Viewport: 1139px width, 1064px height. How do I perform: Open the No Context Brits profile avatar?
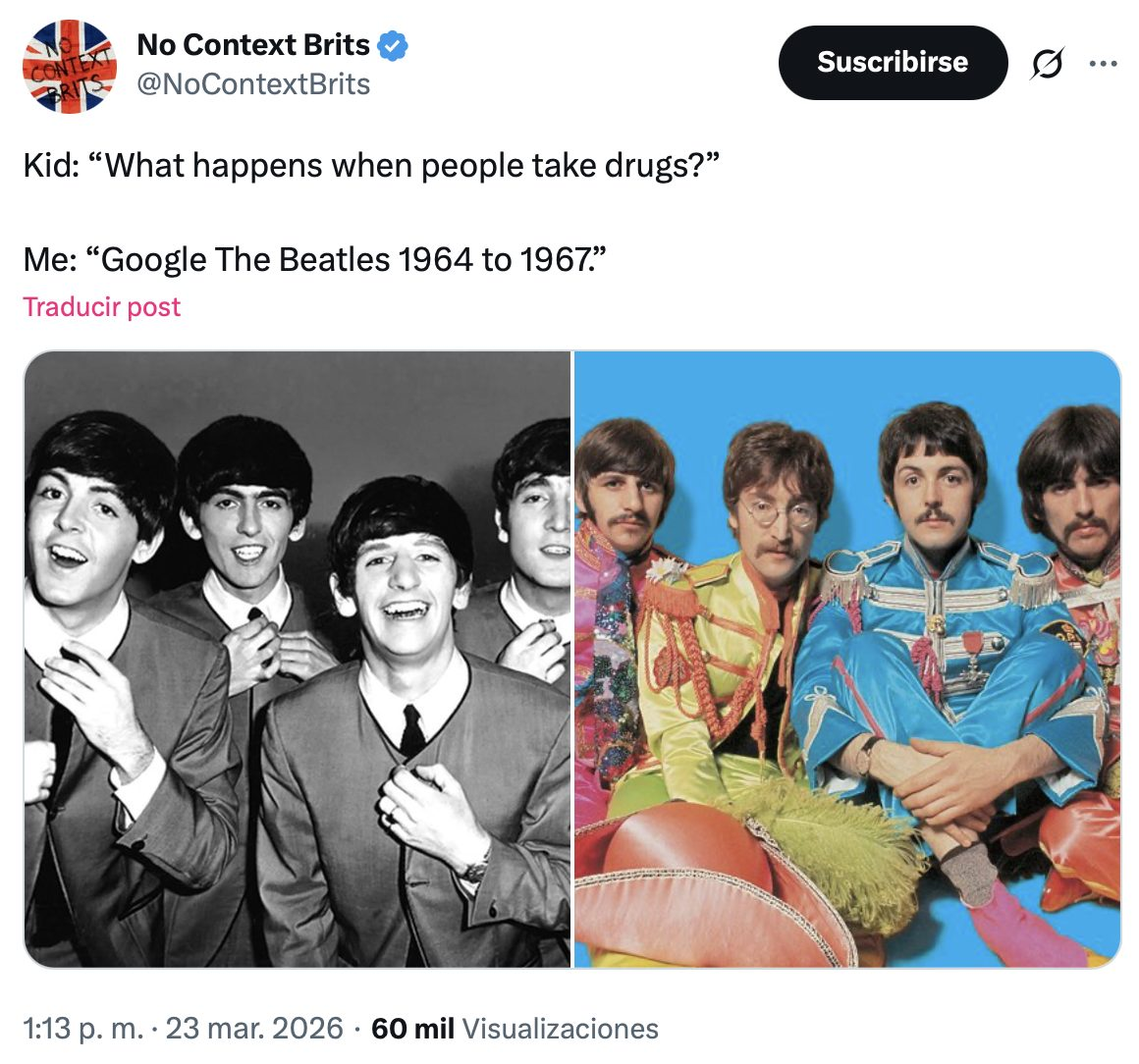click(70, 67)
